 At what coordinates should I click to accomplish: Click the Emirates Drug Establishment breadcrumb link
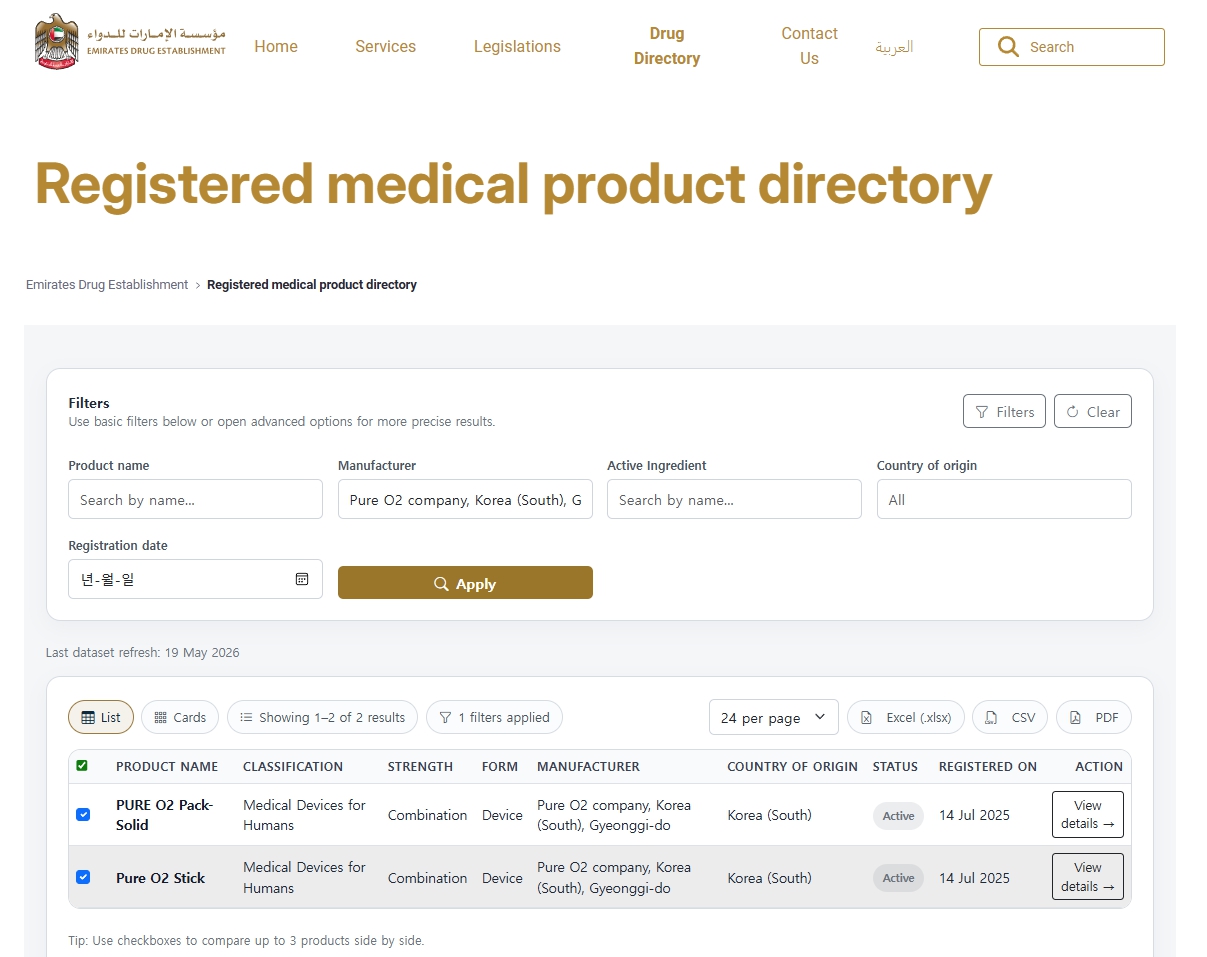click(x=107, y=285)
